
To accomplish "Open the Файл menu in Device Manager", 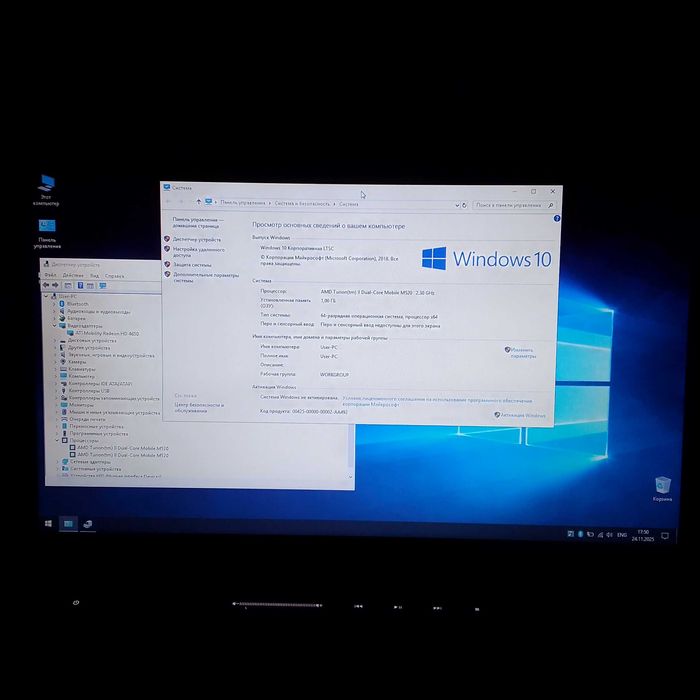I will pyautogui.click(x=50, y=275).
